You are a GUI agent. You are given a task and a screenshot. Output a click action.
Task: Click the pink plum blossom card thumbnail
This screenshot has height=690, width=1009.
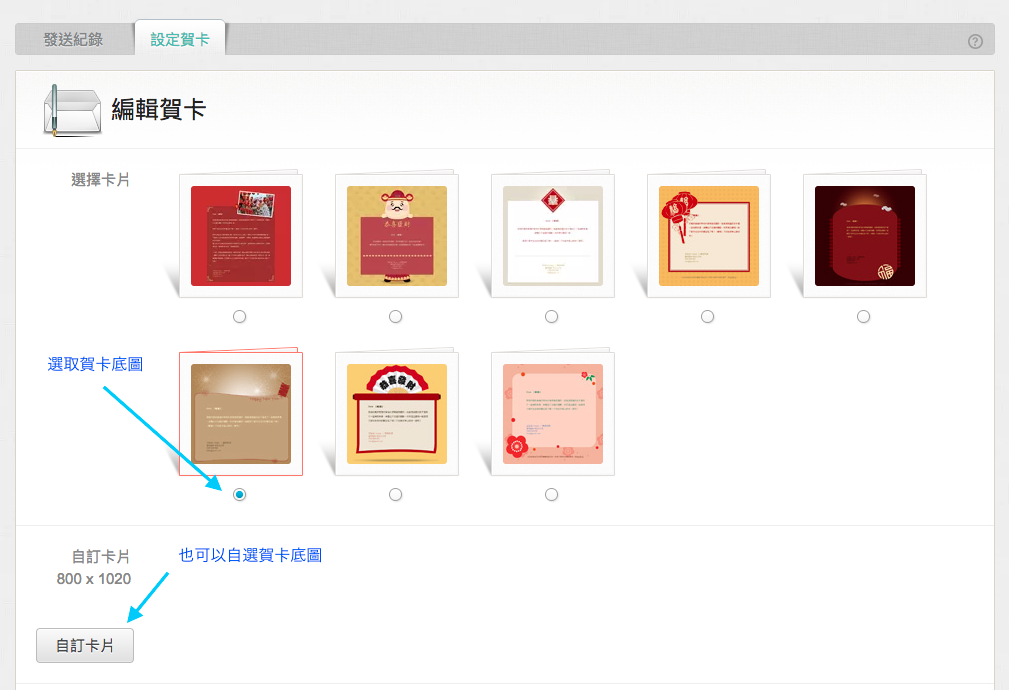tap(553, 414)
